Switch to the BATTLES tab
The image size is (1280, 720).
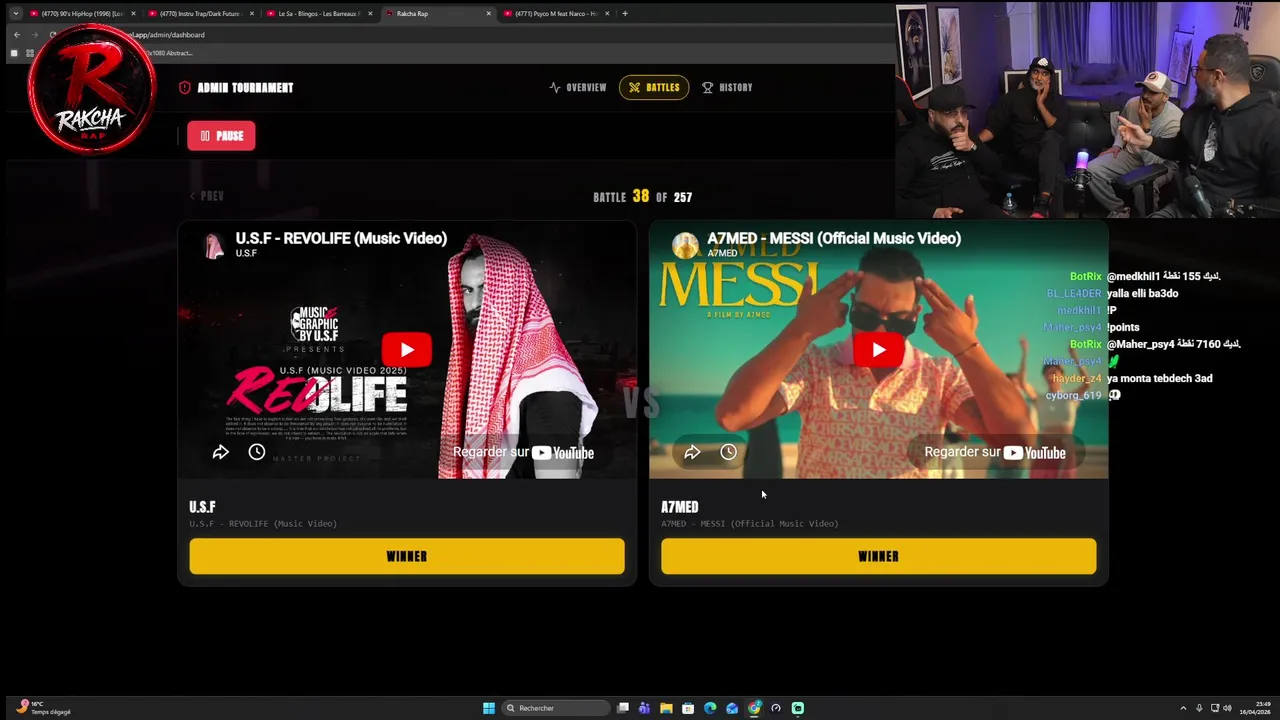654,87
